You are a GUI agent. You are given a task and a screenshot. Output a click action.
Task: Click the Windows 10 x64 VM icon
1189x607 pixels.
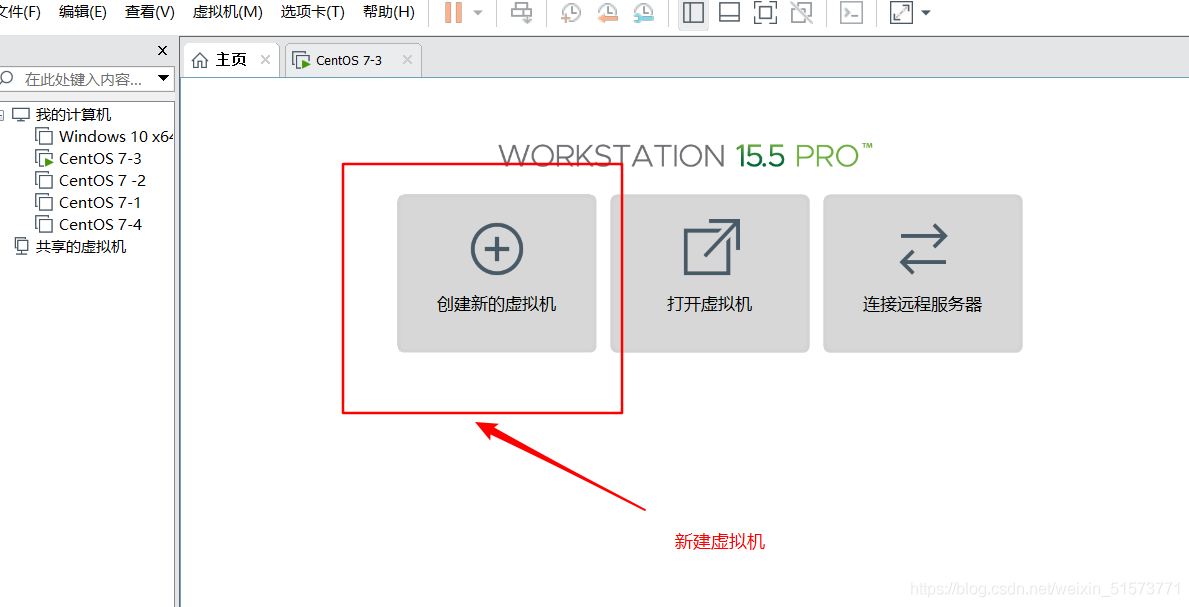(x=44, y=137)
